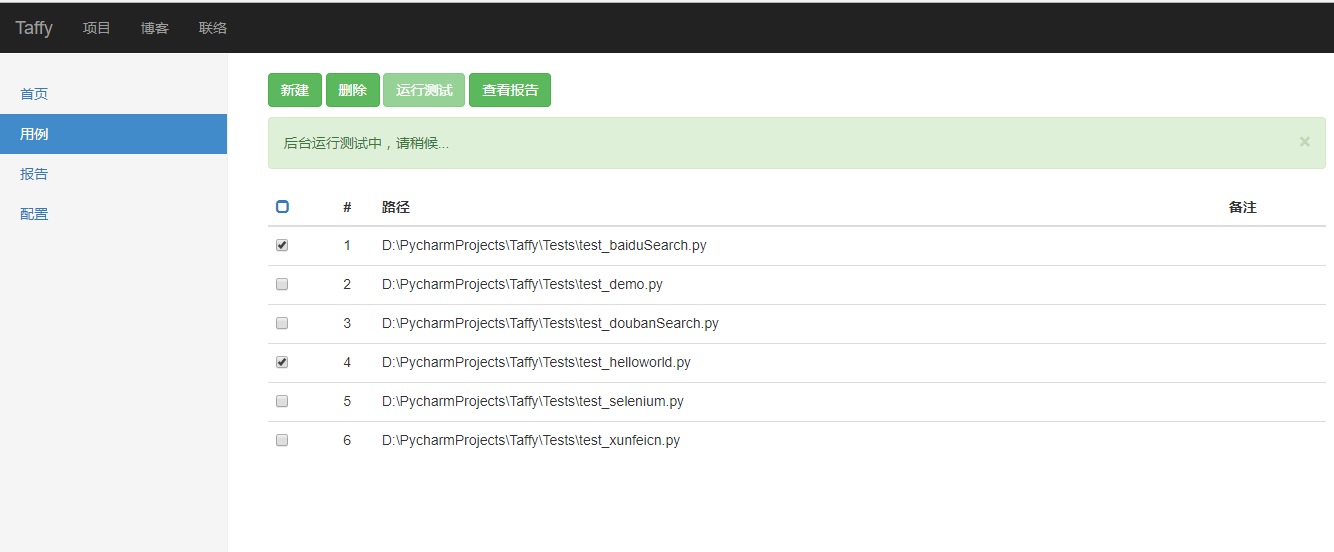Open the 项目 navbar menu
The width and height of the screenshot is (1334, 552).
click(x=97, y=28)
